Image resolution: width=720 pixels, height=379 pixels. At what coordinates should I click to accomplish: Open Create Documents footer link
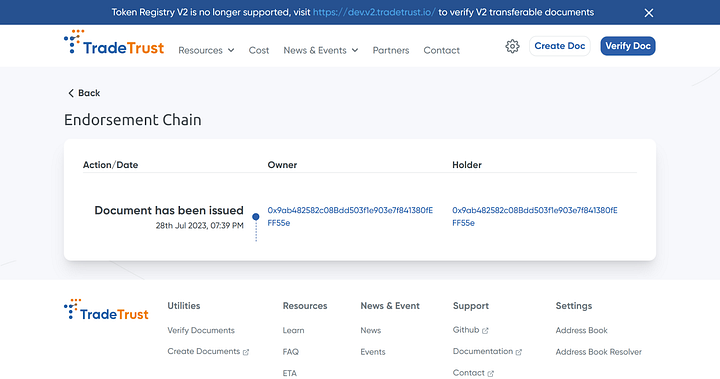point(203,351)
